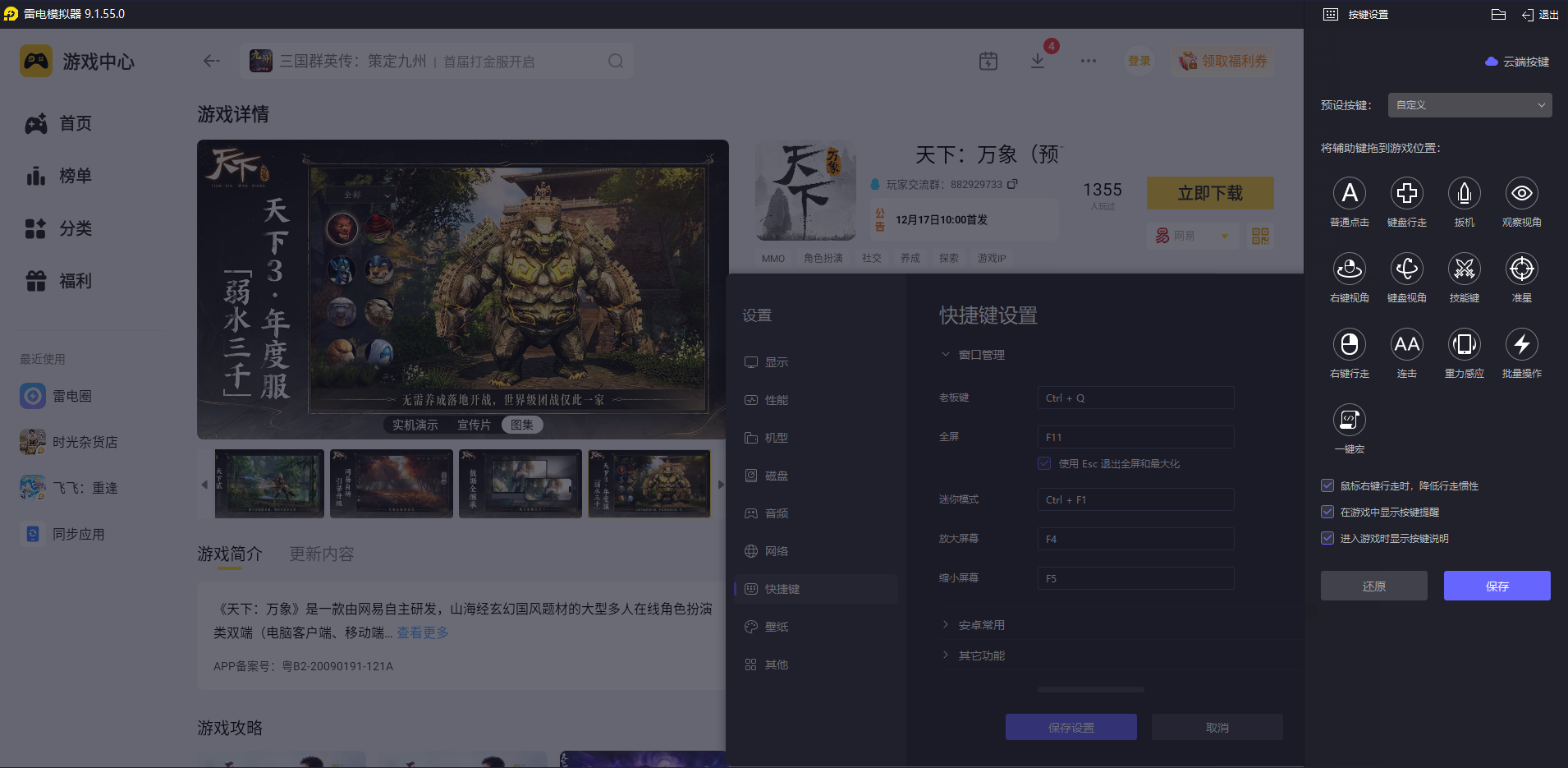Select the 一键宏 macro icon
Image resolution: width=1568 pixels, height=768 pixels.
click(1350, 420)
